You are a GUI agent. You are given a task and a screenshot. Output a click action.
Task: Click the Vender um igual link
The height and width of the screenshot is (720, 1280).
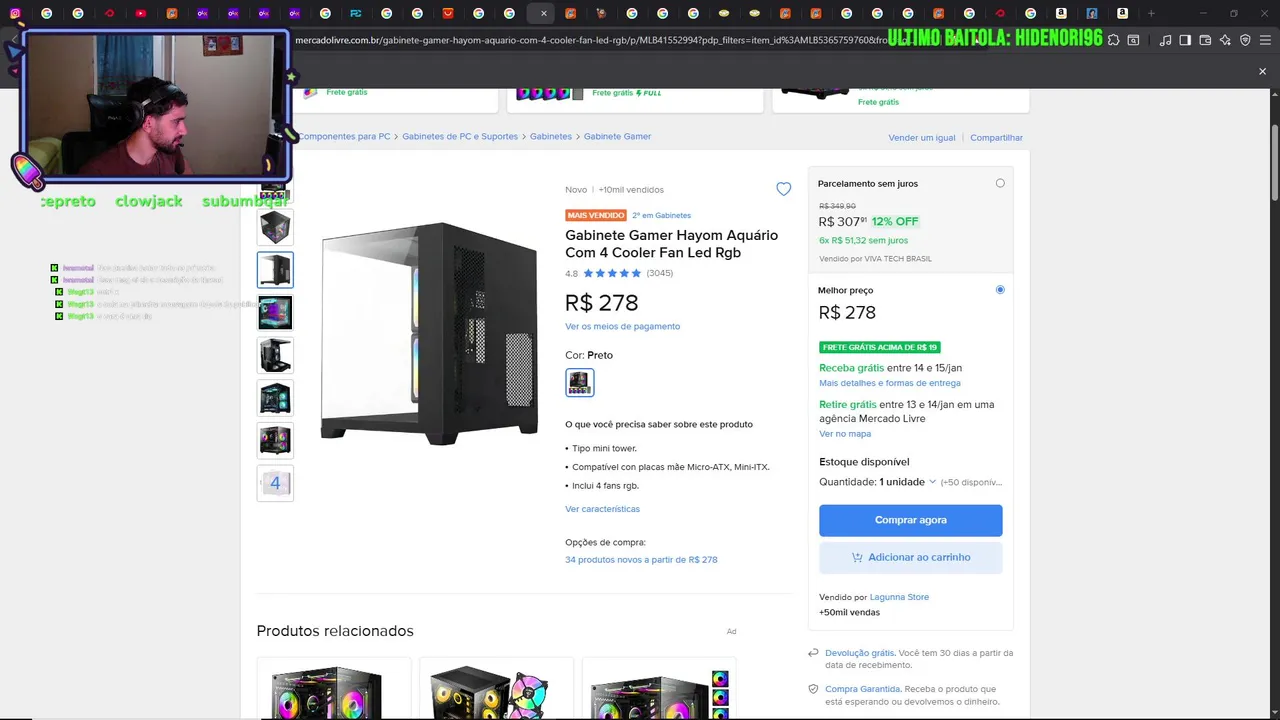click(922, 137)
